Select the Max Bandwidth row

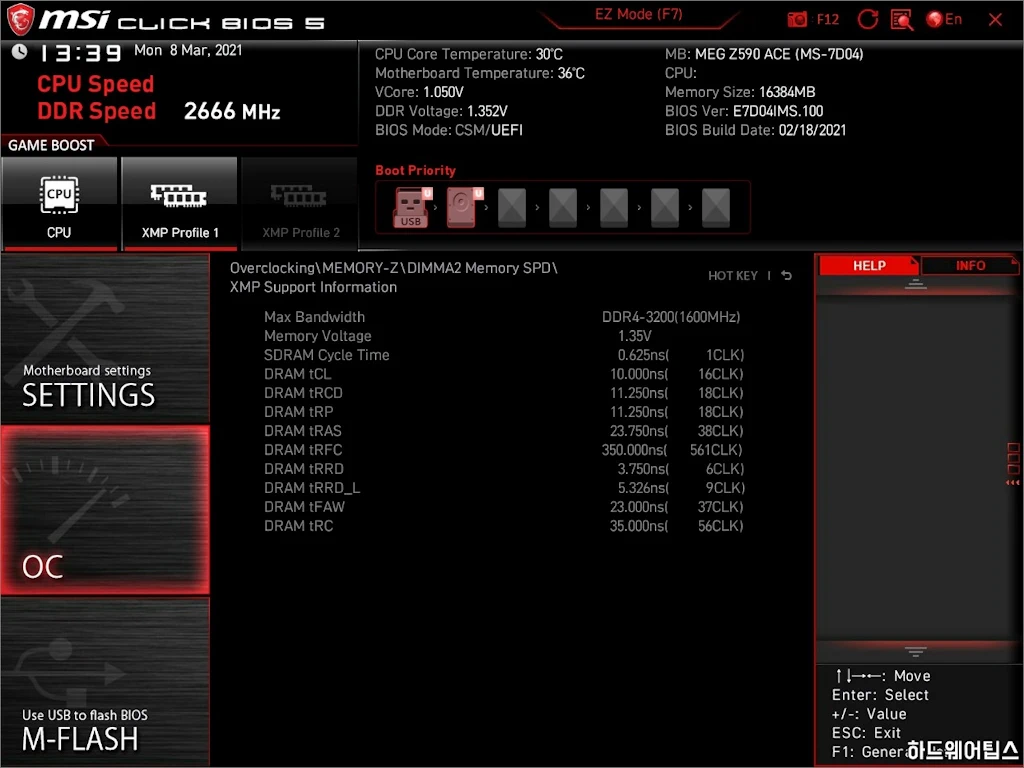[x=503, y=317]
